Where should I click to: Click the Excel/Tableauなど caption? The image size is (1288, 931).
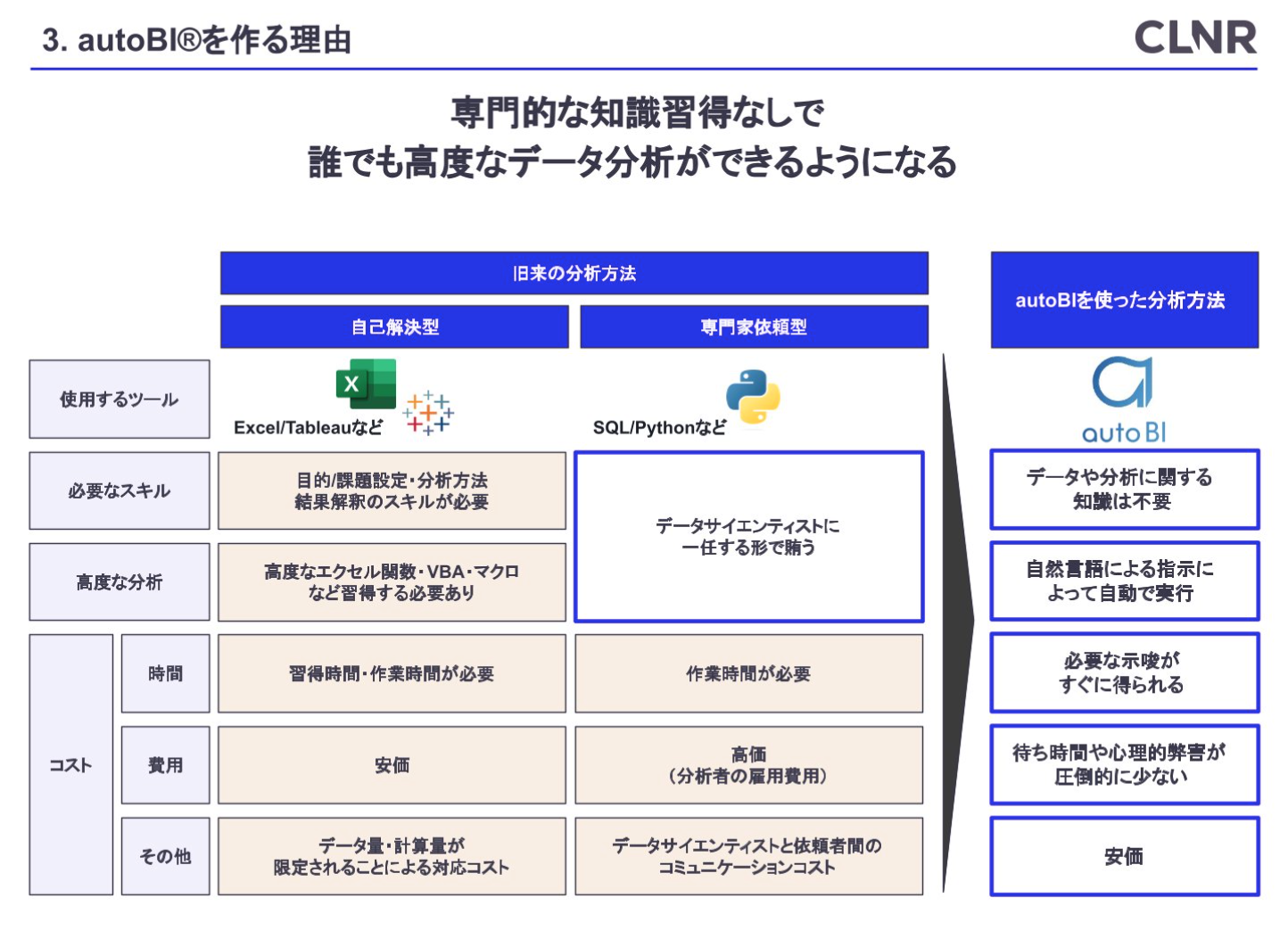(309, 428)
